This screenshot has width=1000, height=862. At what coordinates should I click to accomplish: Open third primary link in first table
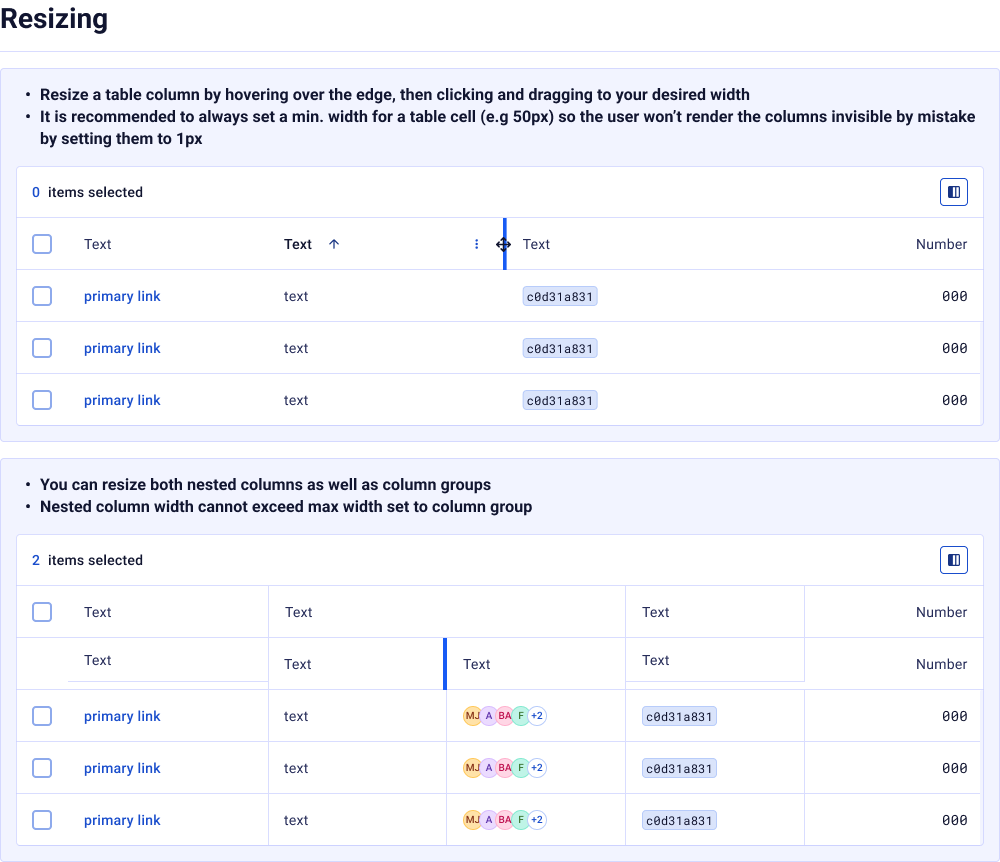click(122, 400)
